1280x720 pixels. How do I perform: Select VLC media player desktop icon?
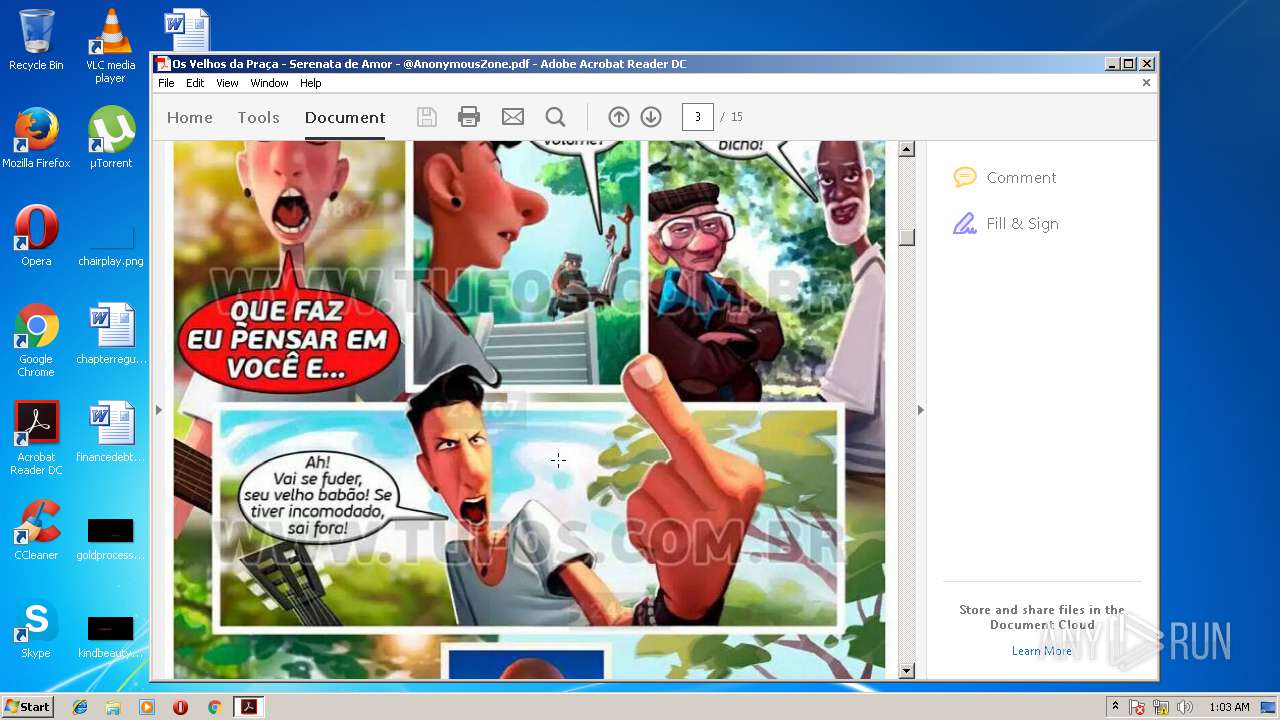(110, 46)
